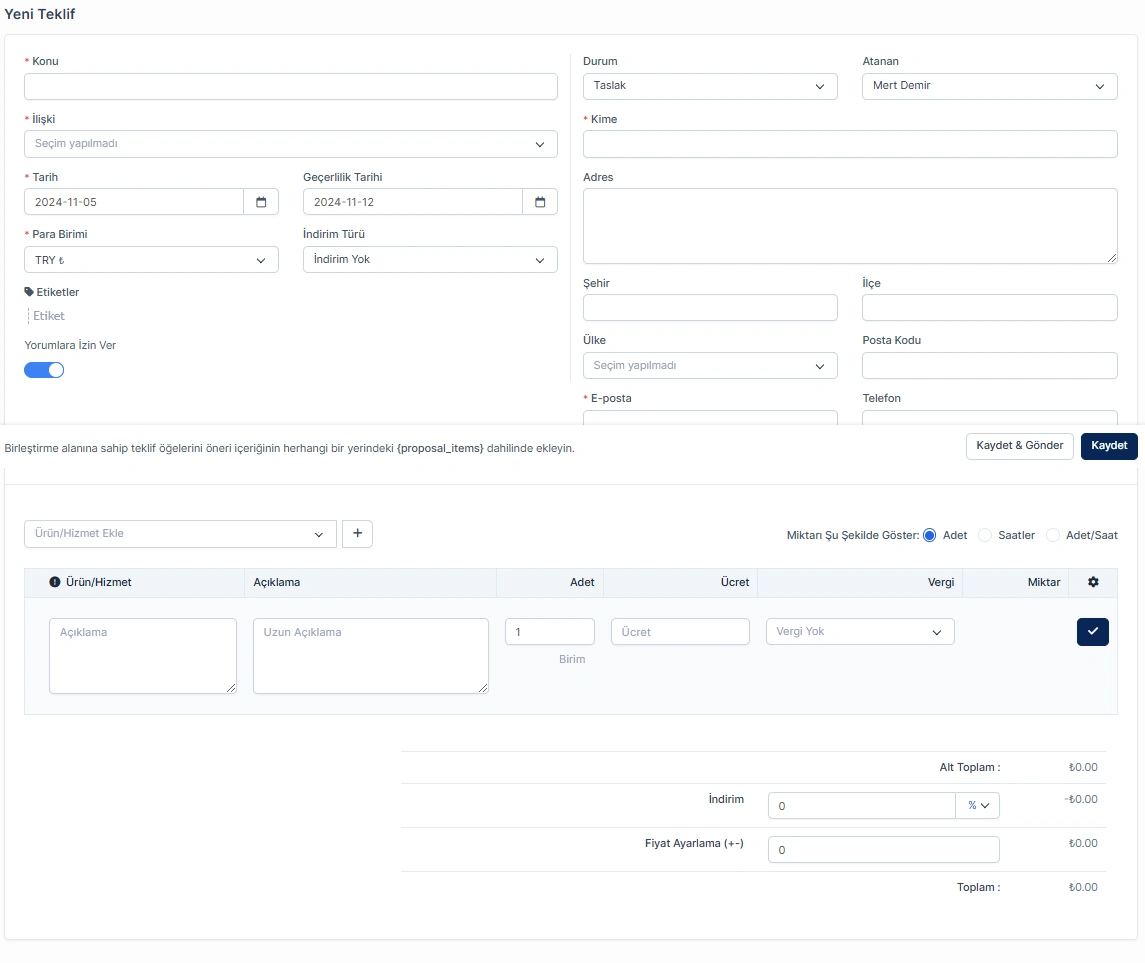Select the Adet radio button
1145x963 pixels.
click(x=929, y=535)
